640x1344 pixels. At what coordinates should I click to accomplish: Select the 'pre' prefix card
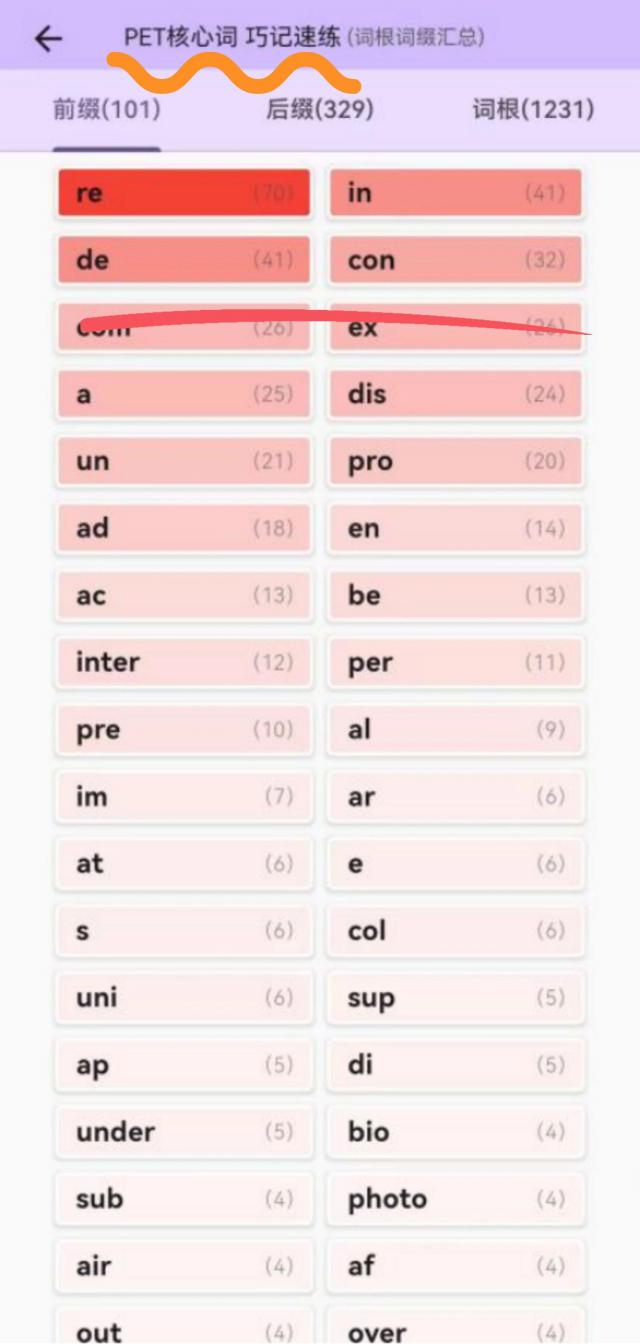(x=184, y=729)
